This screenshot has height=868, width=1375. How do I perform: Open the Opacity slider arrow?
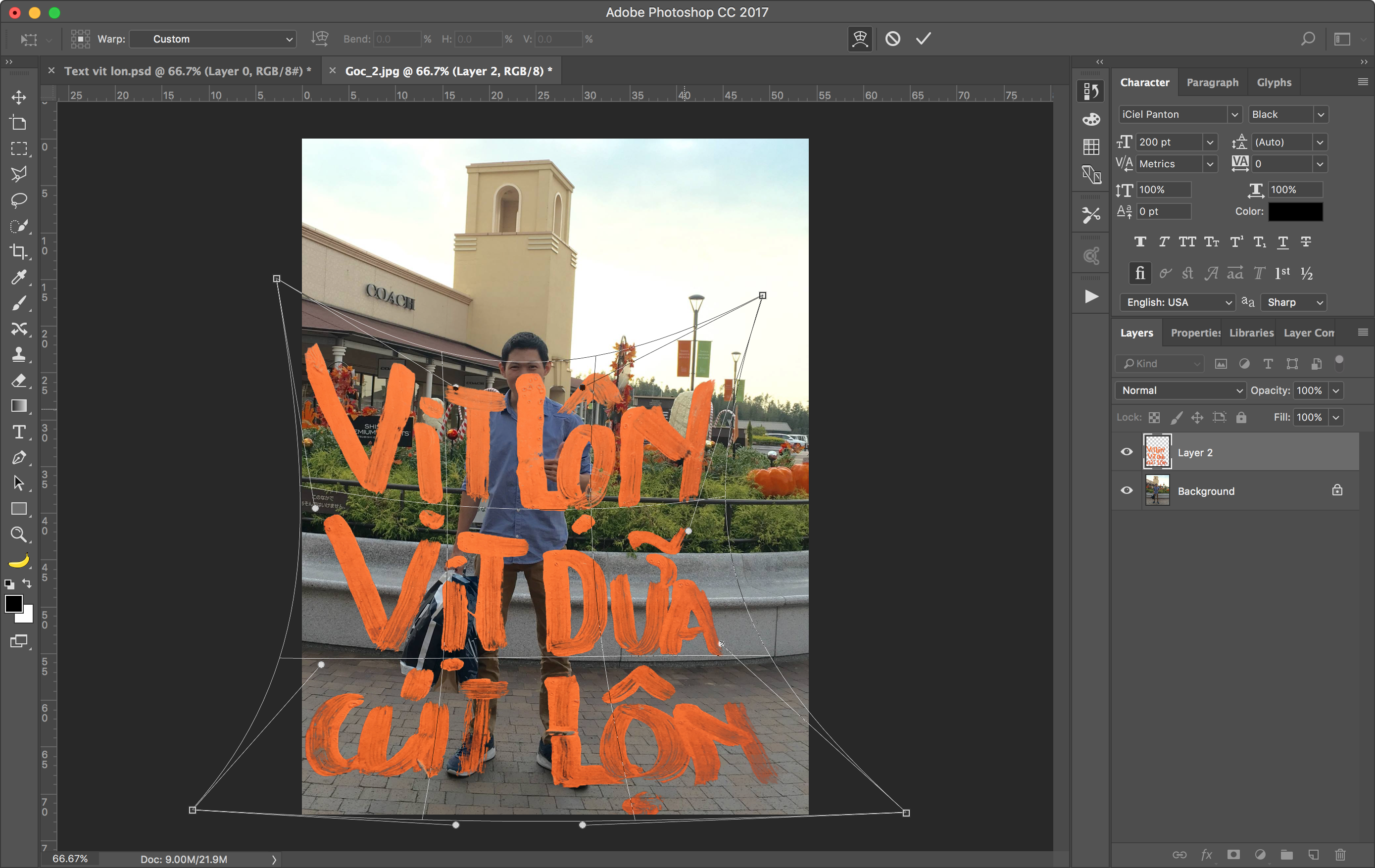click(1335, 390)
